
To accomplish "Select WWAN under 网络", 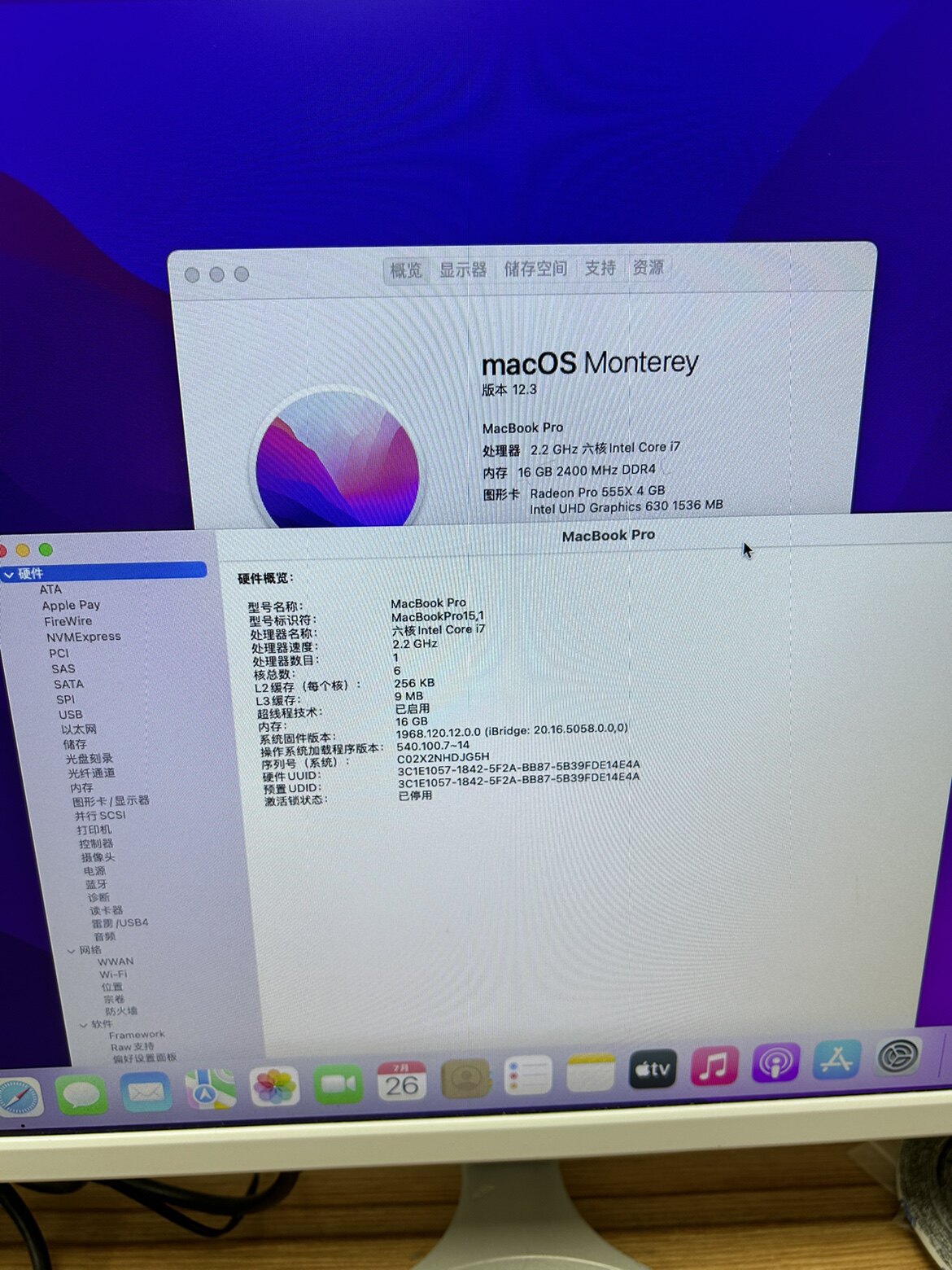I will coord(116,961).
